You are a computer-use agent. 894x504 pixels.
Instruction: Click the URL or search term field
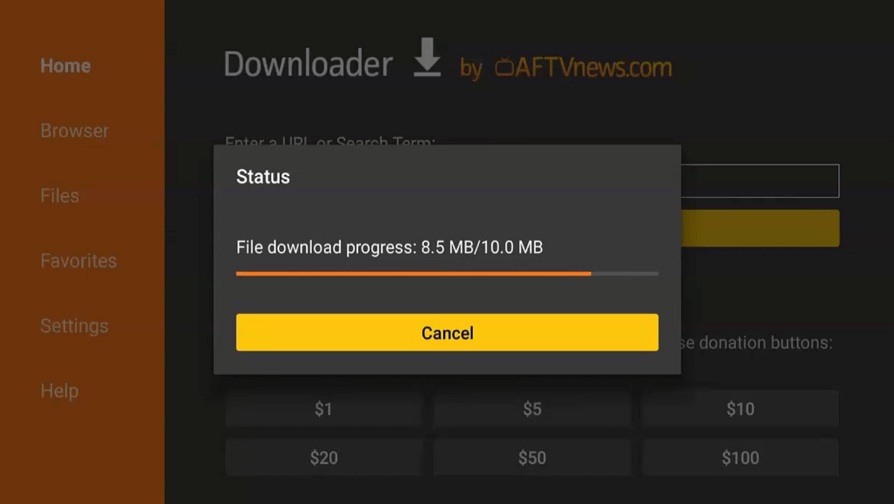pyautogui.click(x=760, y=181)
